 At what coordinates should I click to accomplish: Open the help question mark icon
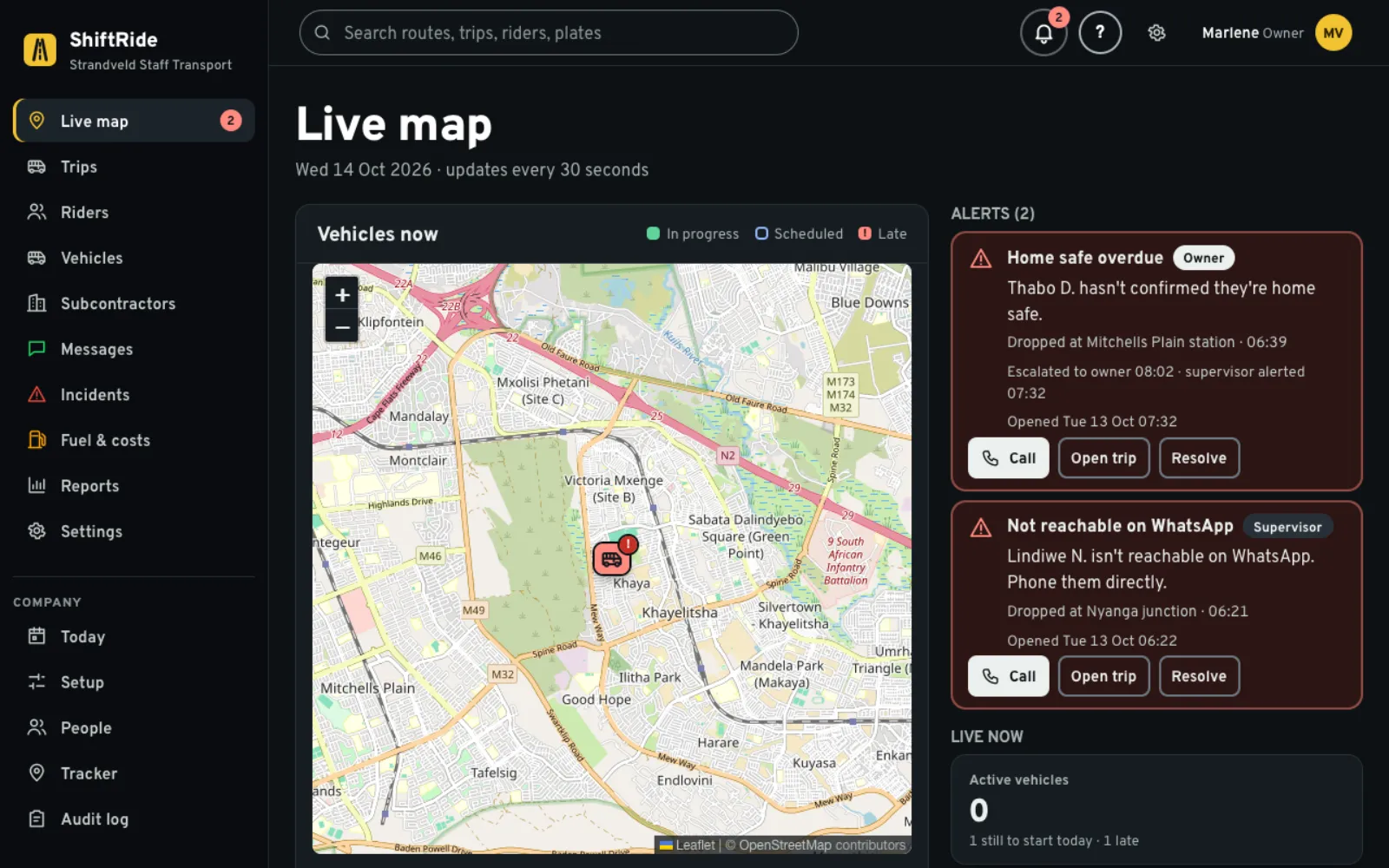point(1100,33)
